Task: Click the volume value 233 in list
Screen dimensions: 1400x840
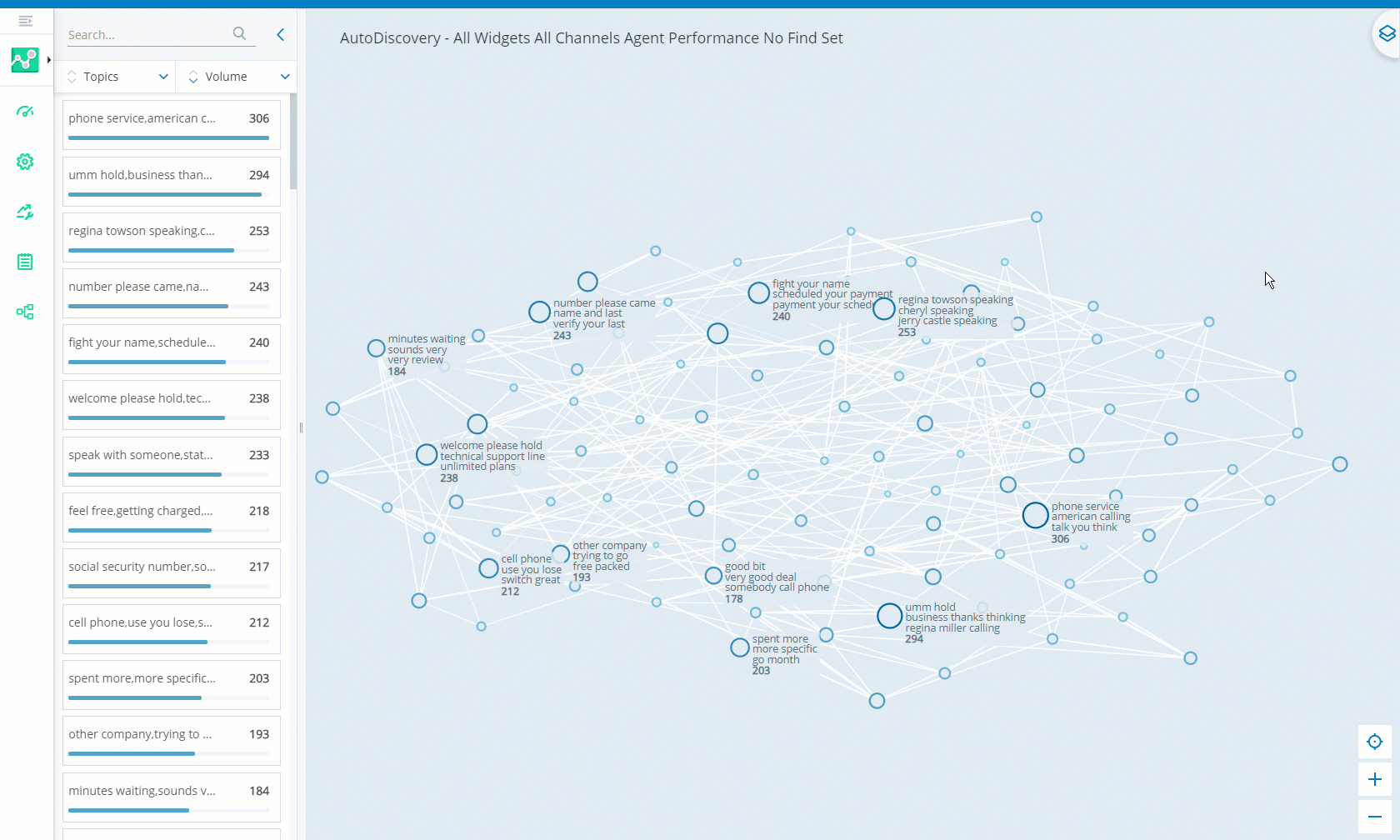Action: coord(259,455)
